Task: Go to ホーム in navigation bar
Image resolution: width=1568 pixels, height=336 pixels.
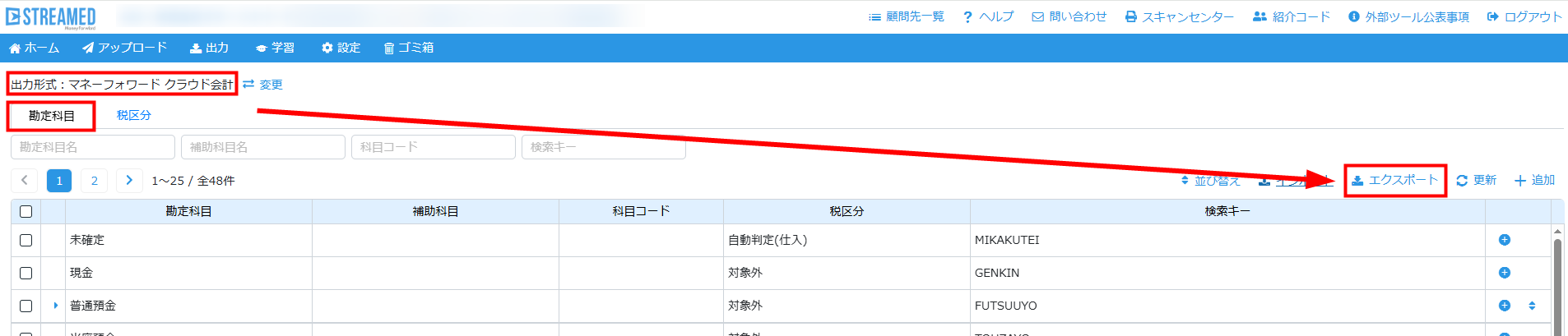Action: (x=34, y=48)
